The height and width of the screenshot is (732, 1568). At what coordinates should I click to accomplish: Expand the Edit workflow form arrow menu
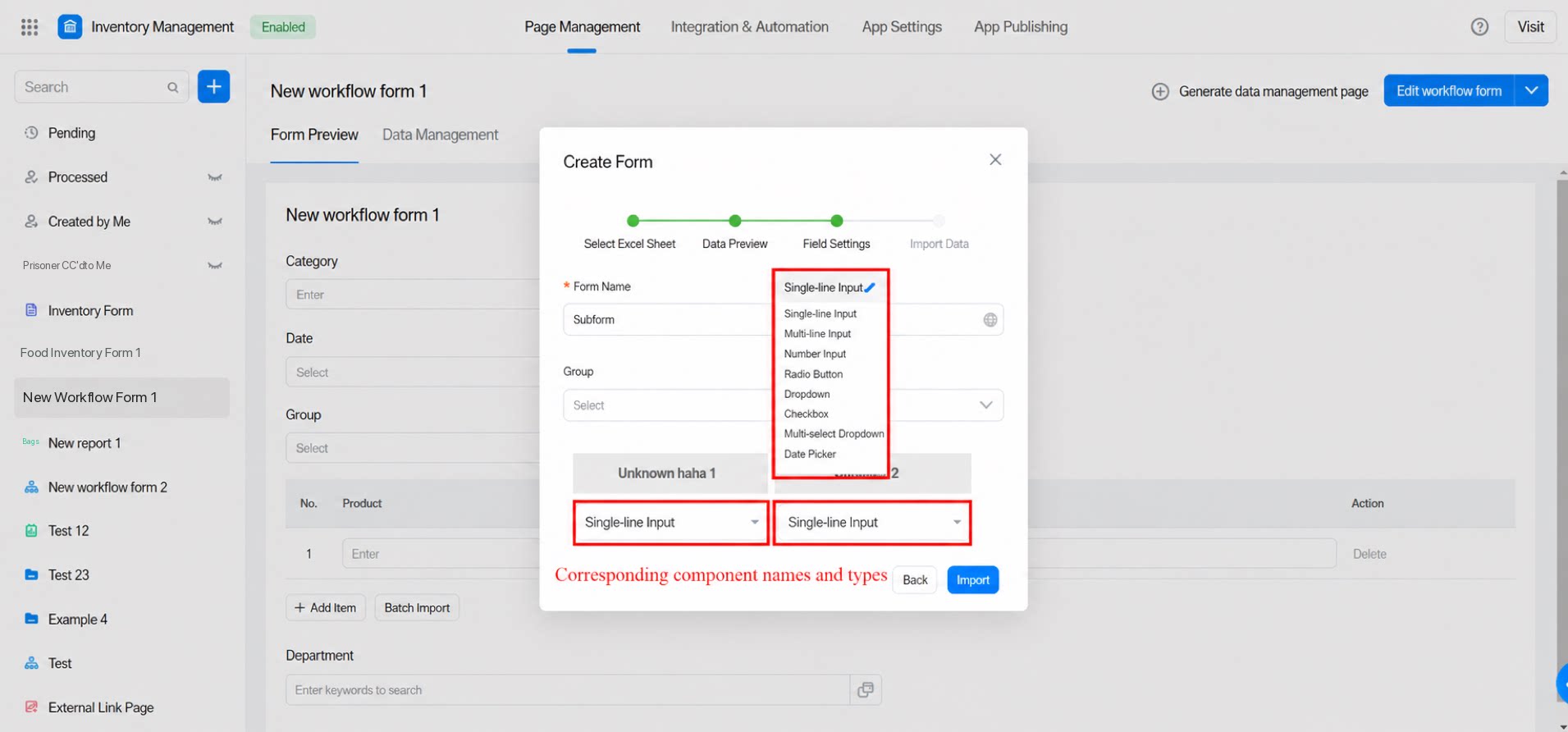[1531, 90]
